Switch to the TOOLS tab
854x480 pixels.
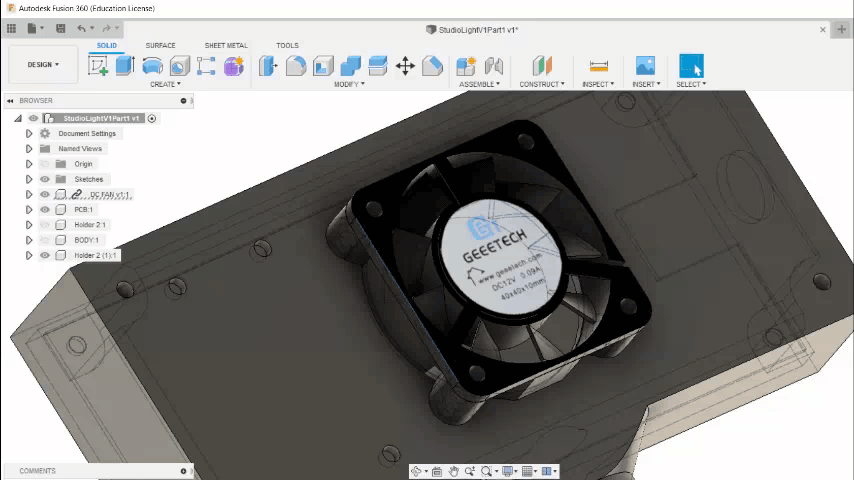[x=287, y=46]
